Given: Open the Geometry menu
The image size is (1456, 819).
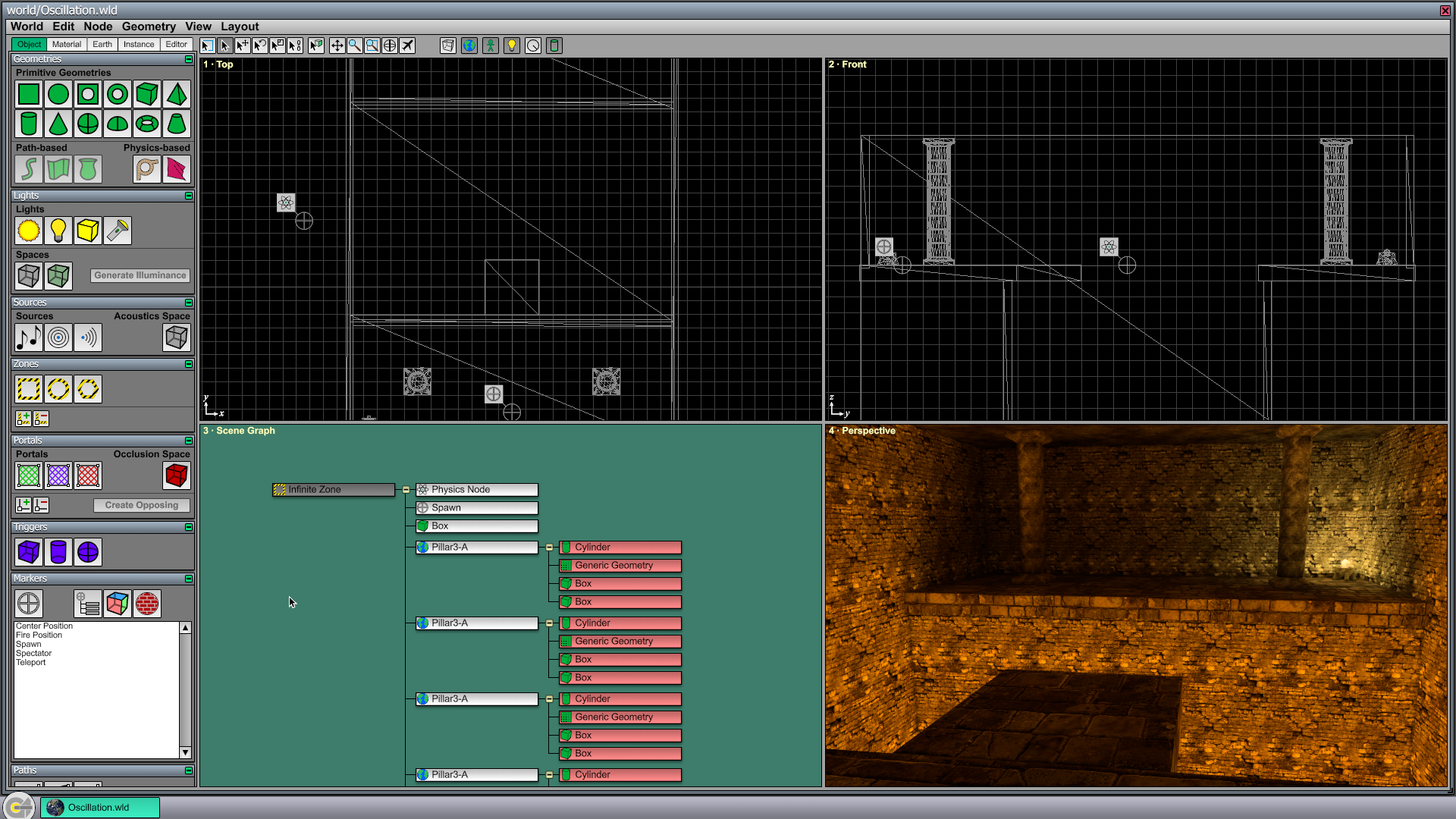Looking at the screenshot, I should [x=149, y=27].
